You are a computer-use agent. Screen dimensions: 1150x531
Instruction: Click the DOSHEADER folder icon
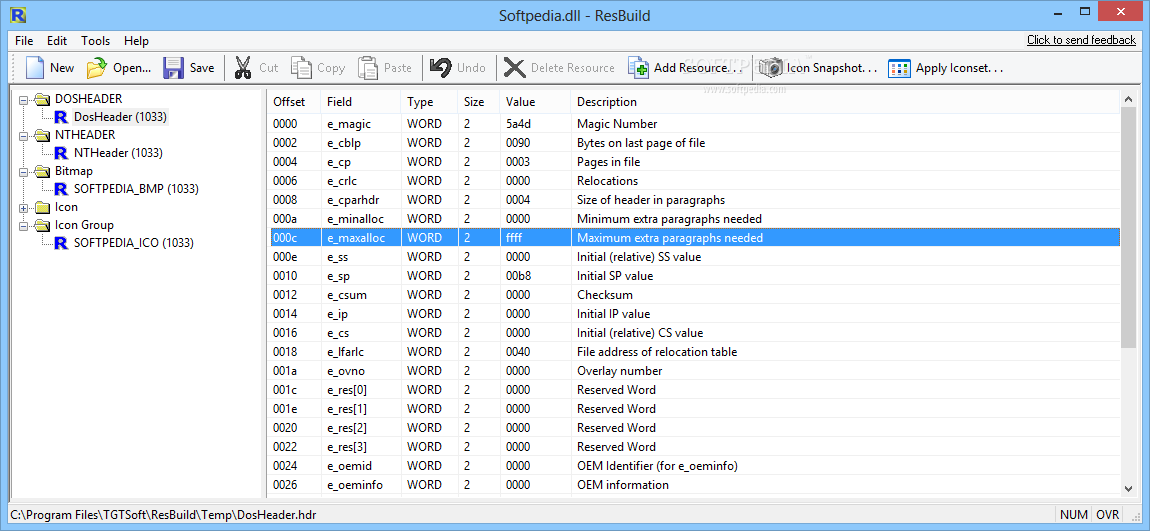[x=42, y=99]
